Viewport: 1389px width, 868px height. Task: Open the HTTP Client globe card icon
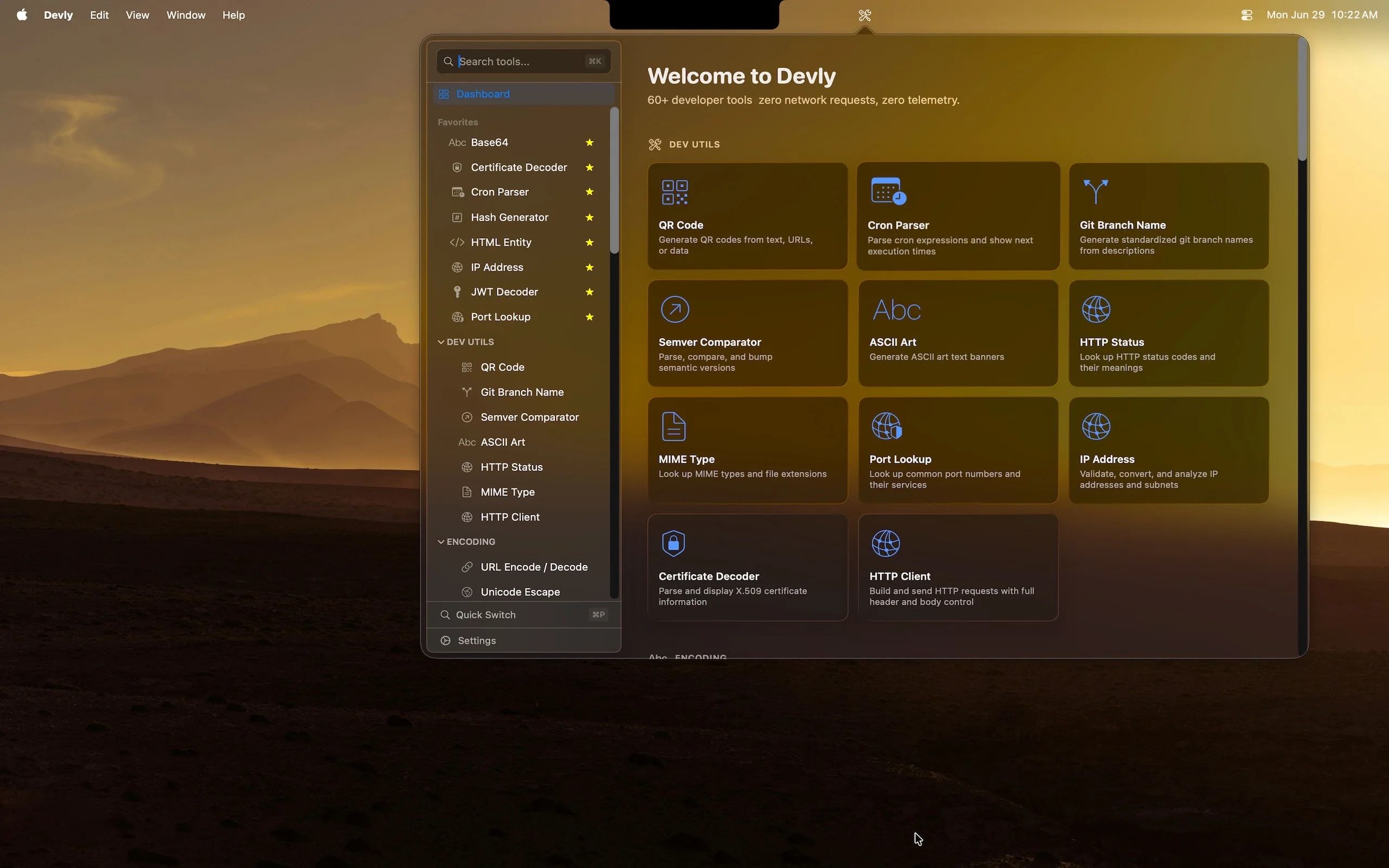tap(885, 544)
